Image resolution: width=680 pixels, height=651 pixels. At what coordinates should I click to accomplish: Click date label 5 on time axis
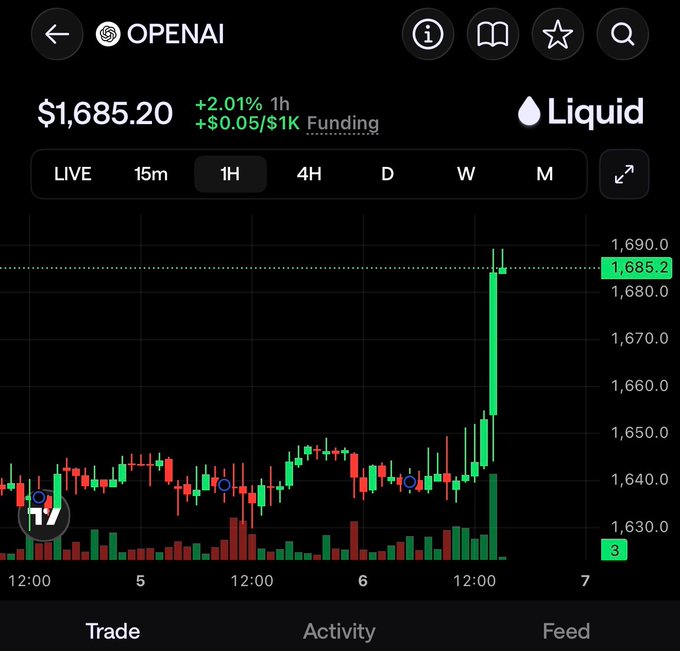(x=140, y=581)
